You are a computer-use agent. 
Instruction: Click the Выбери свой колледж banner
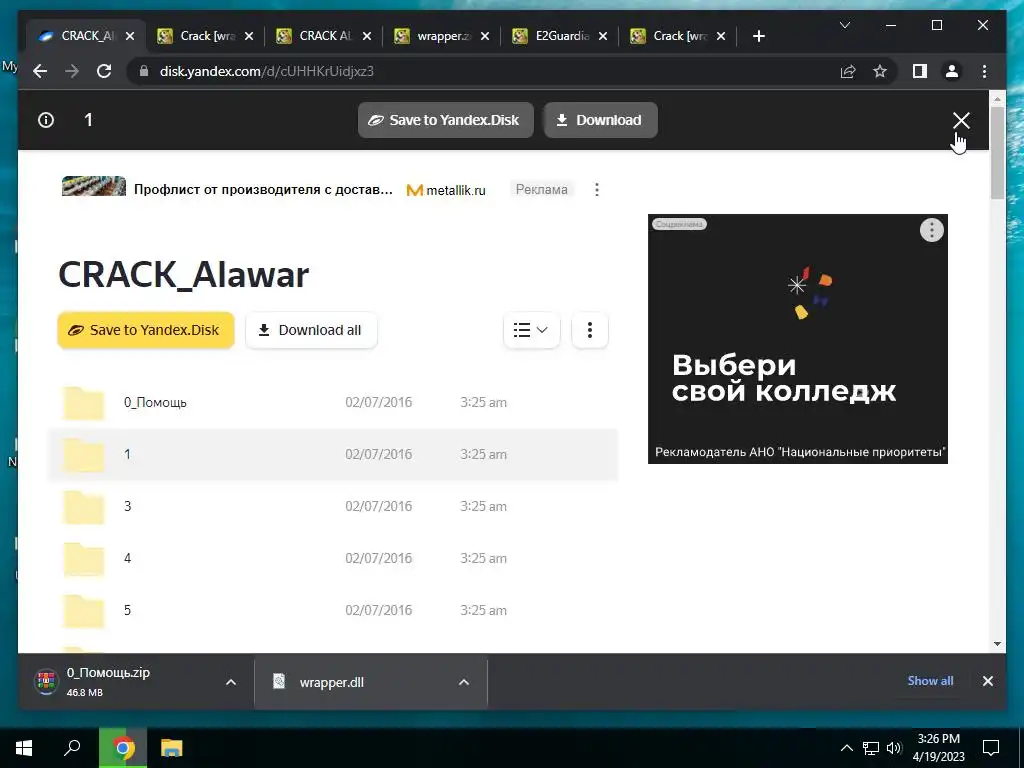797,339
